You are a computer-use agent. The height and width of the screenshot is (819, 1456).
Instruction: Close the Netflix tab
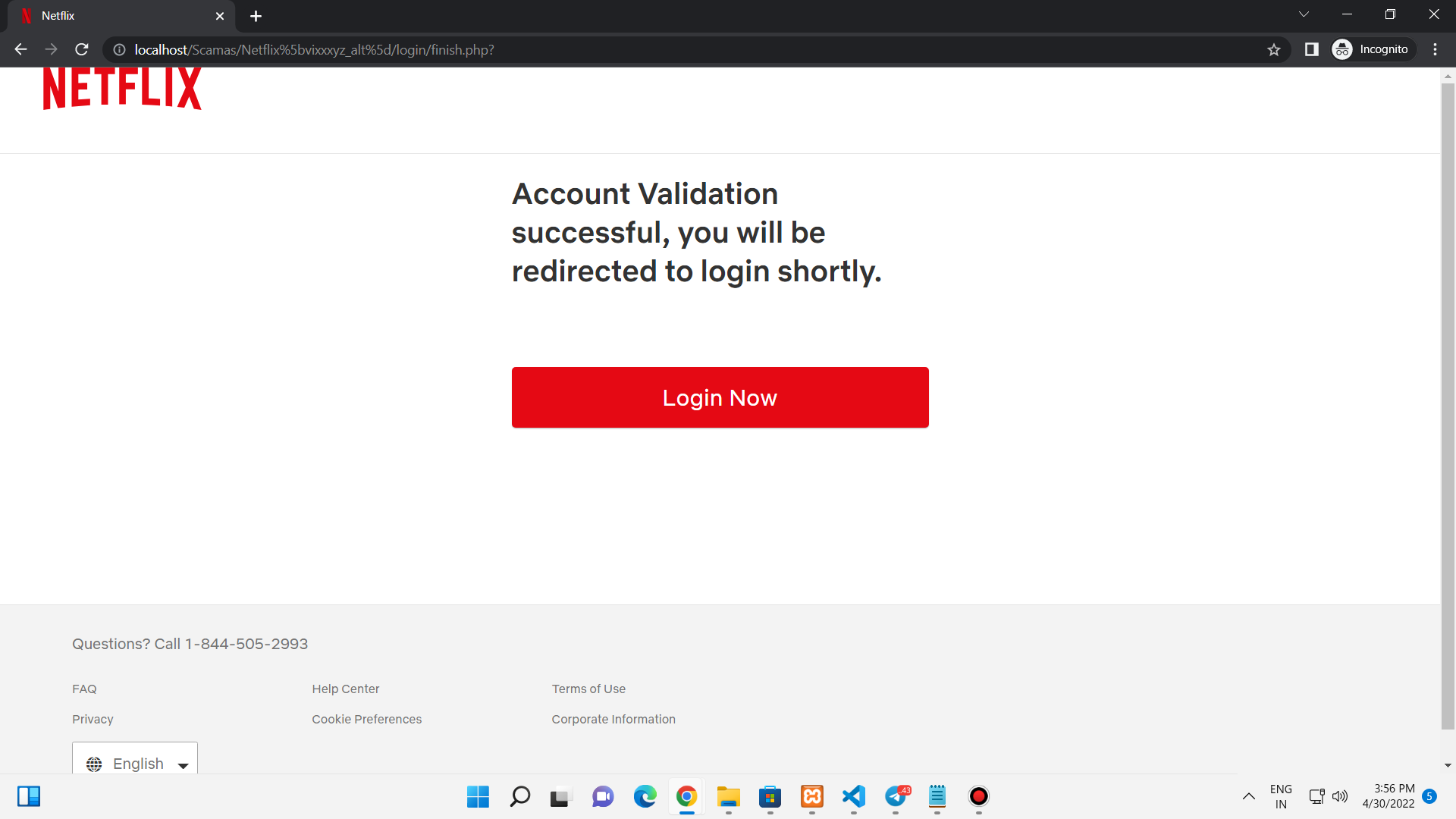pyautogui.click(x=220, y=16)
